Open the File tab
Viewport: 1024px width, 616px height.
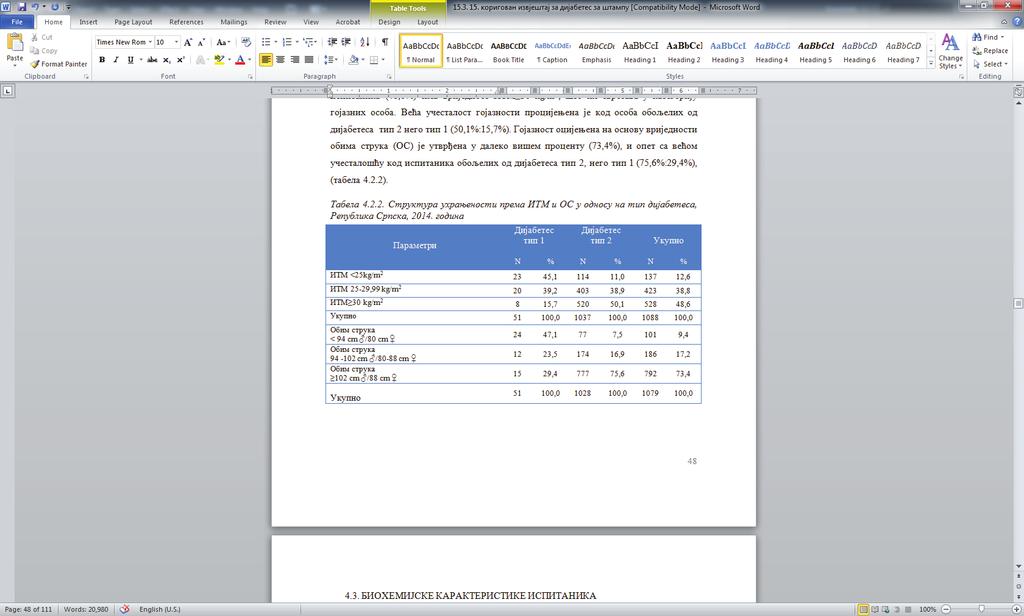(x=17, y=22)
